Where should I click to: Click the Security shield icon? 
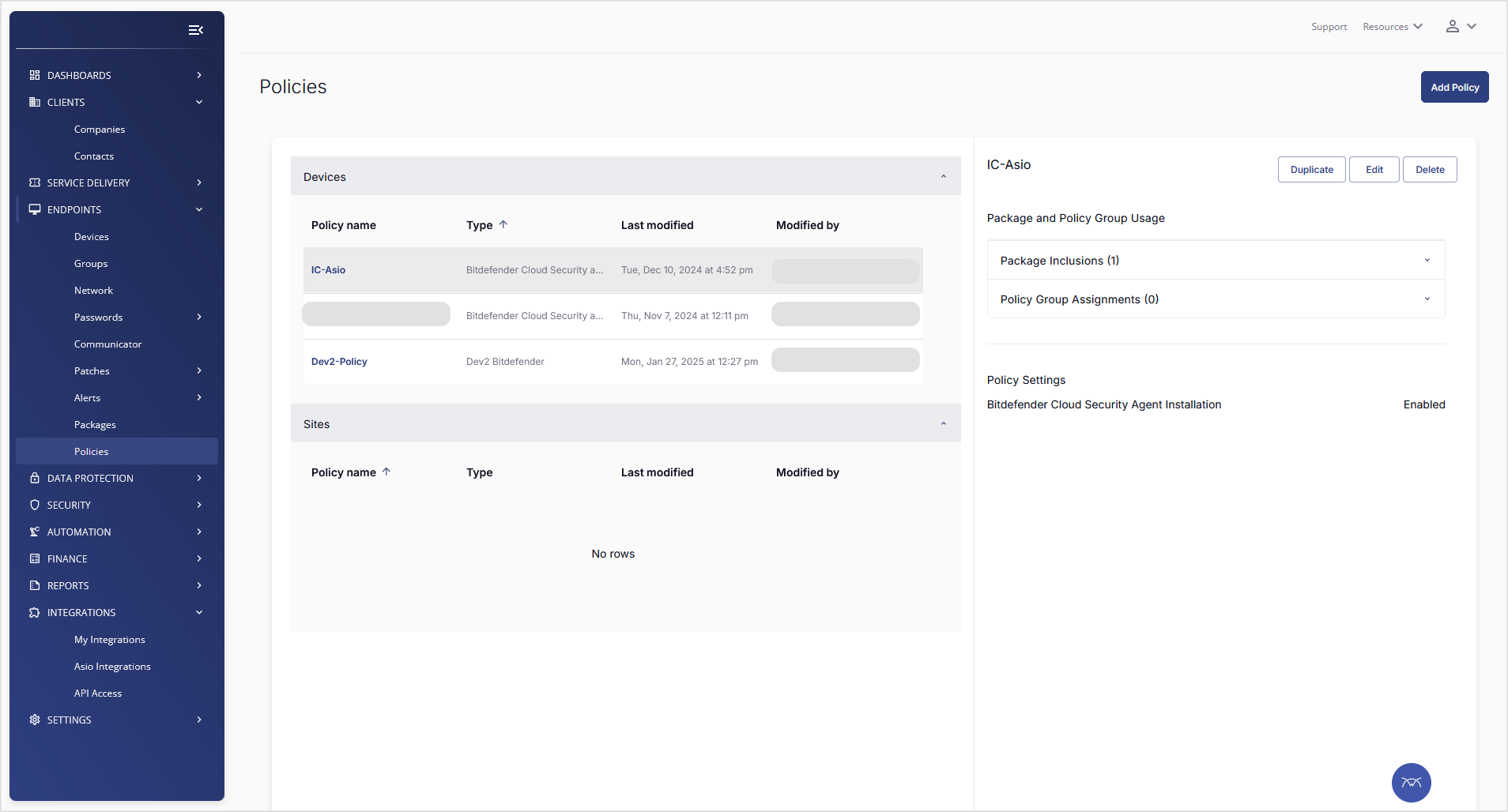pos(35,505)
